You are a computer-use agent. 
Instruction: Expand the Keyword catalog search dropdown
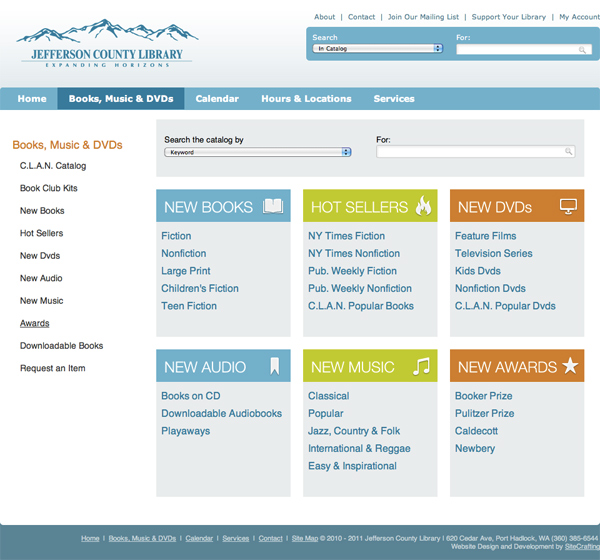tap(258, 152)
